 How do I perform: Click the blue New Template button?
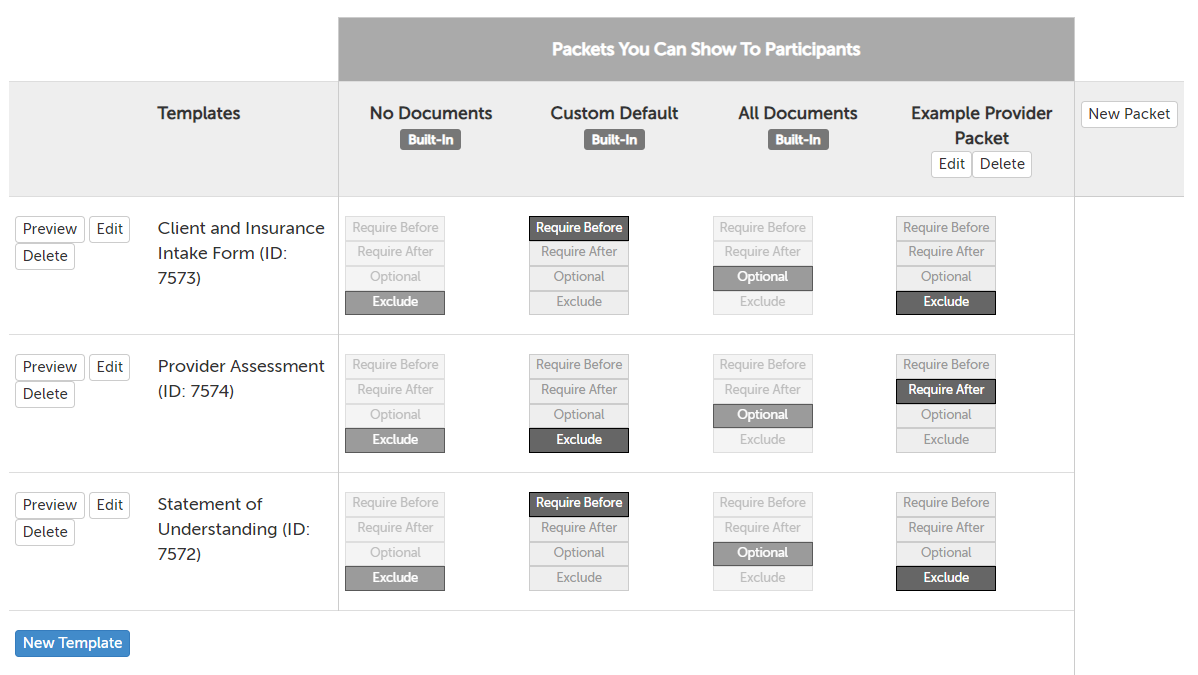coord(72,643)
